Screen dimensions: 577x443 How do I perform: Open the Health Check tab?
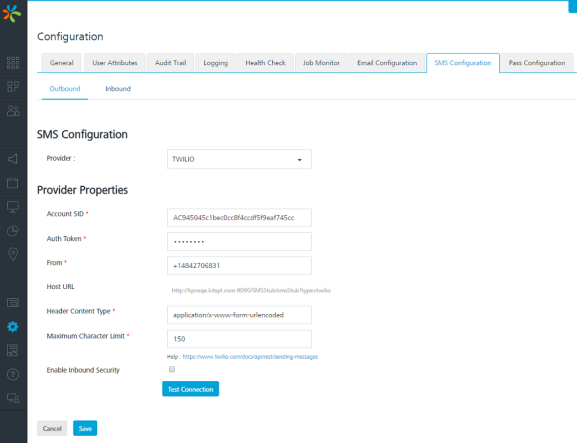tap(265, 63)
